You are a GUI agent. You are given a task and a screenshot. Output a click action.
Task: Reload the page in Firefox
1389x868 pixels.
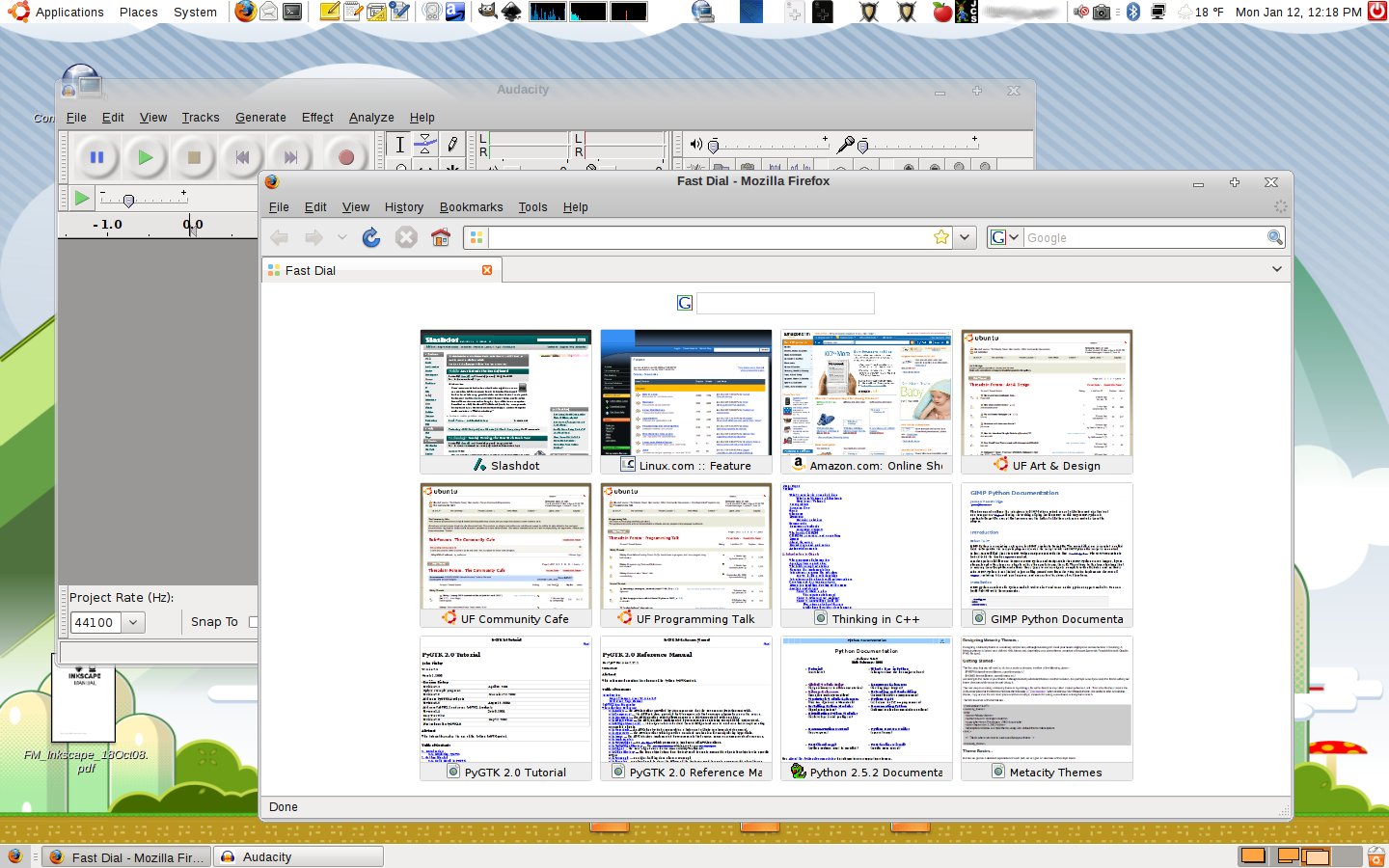[371, 237]
